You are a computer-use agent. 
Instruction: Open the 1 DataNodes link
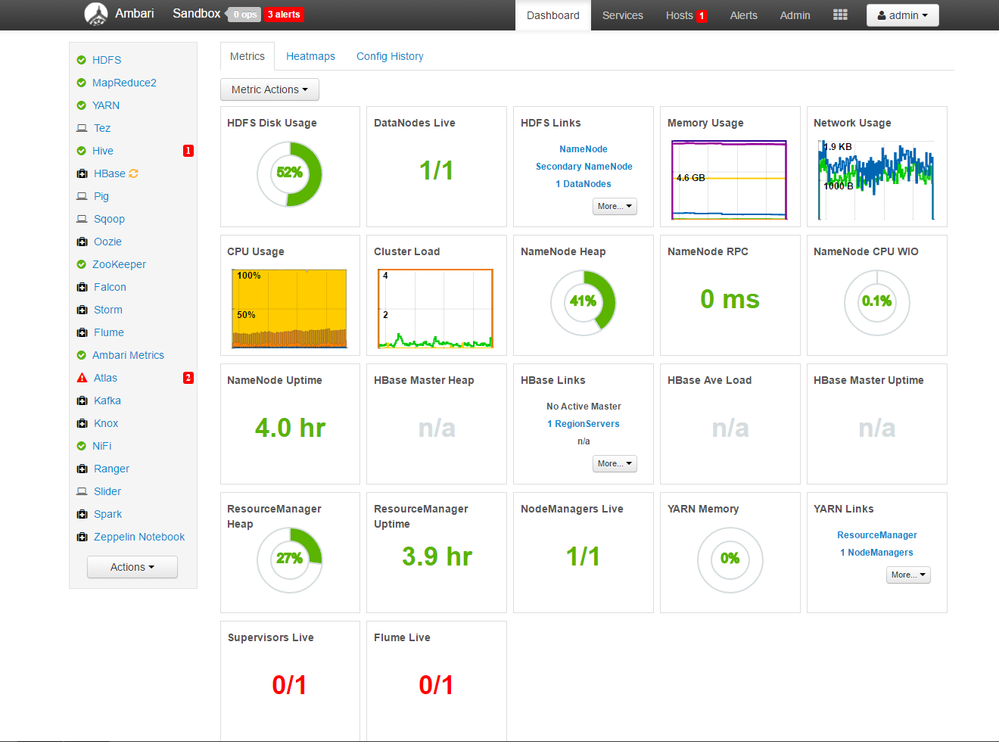(x=584, y=184)
